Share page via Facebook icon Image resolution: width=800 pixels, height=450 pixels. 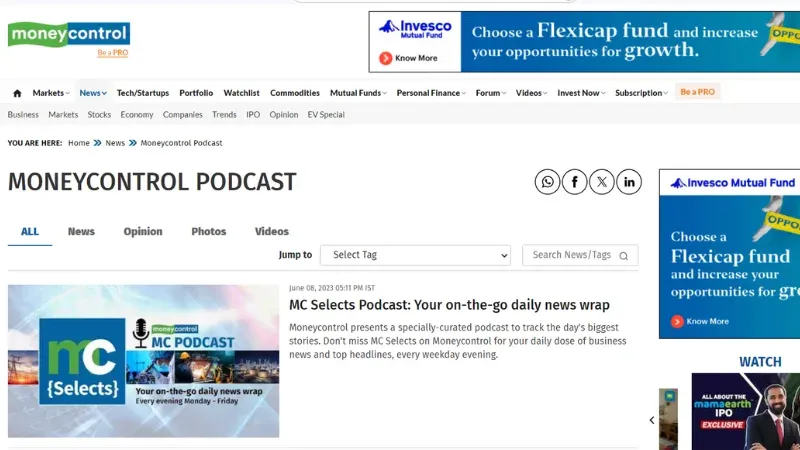pos(574,182)
